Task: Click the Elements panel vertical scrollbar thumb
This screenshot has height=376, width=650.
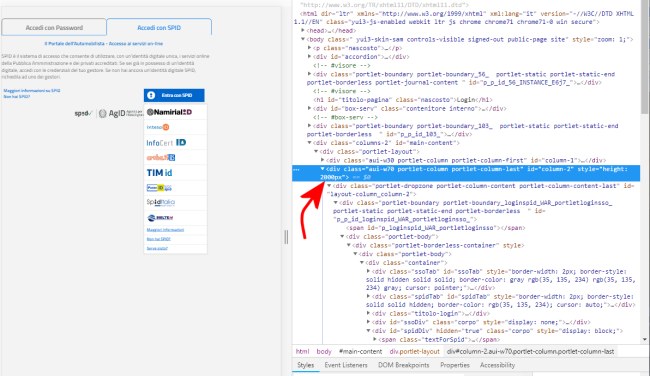Action: click(x=645, y=58)
